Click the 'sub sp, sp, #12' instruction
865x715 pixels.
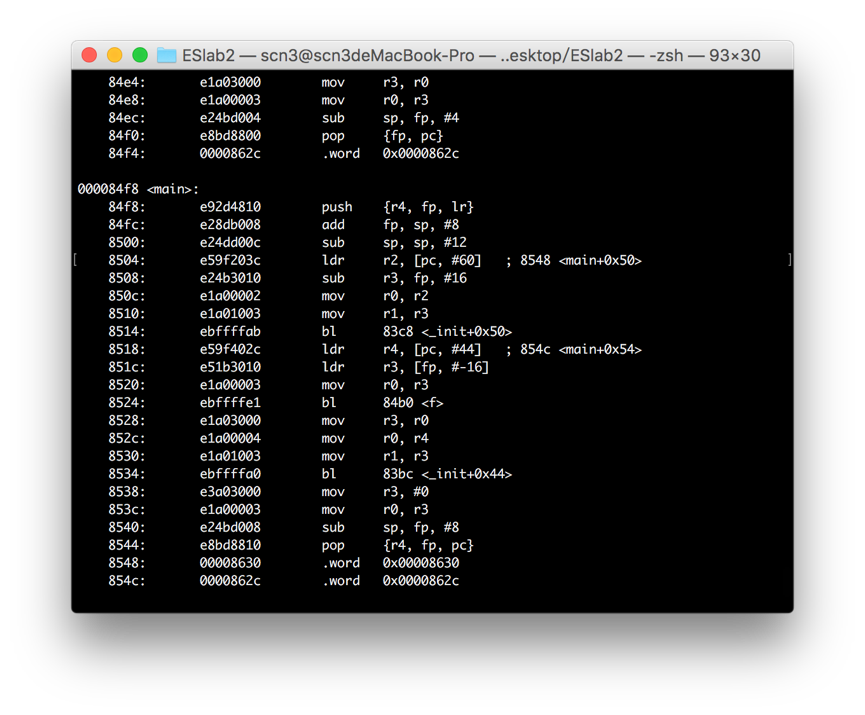point(394,242)
